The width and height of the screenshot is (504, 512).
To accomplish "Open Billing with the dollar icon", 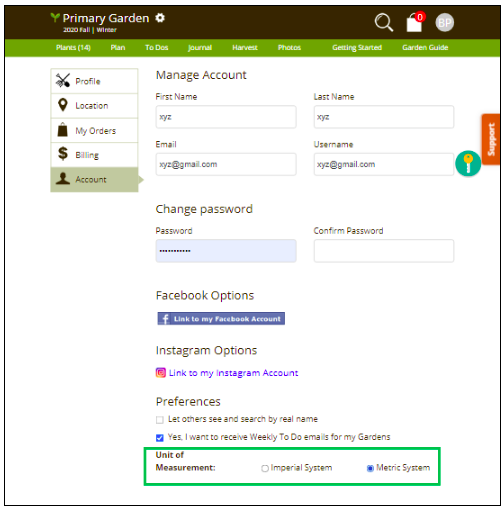I will click(x=94, y=155).
